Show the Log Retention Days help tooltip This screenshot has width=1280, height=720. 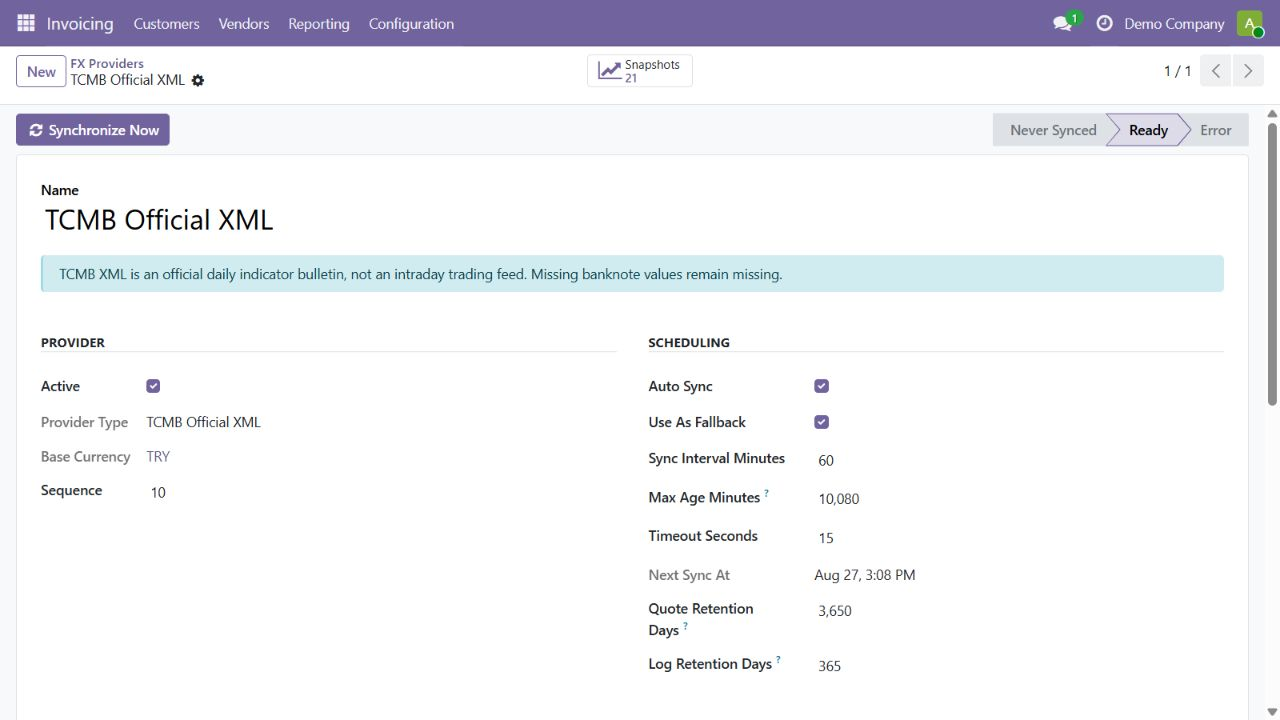pyautogui.click(x=778, y=660)
